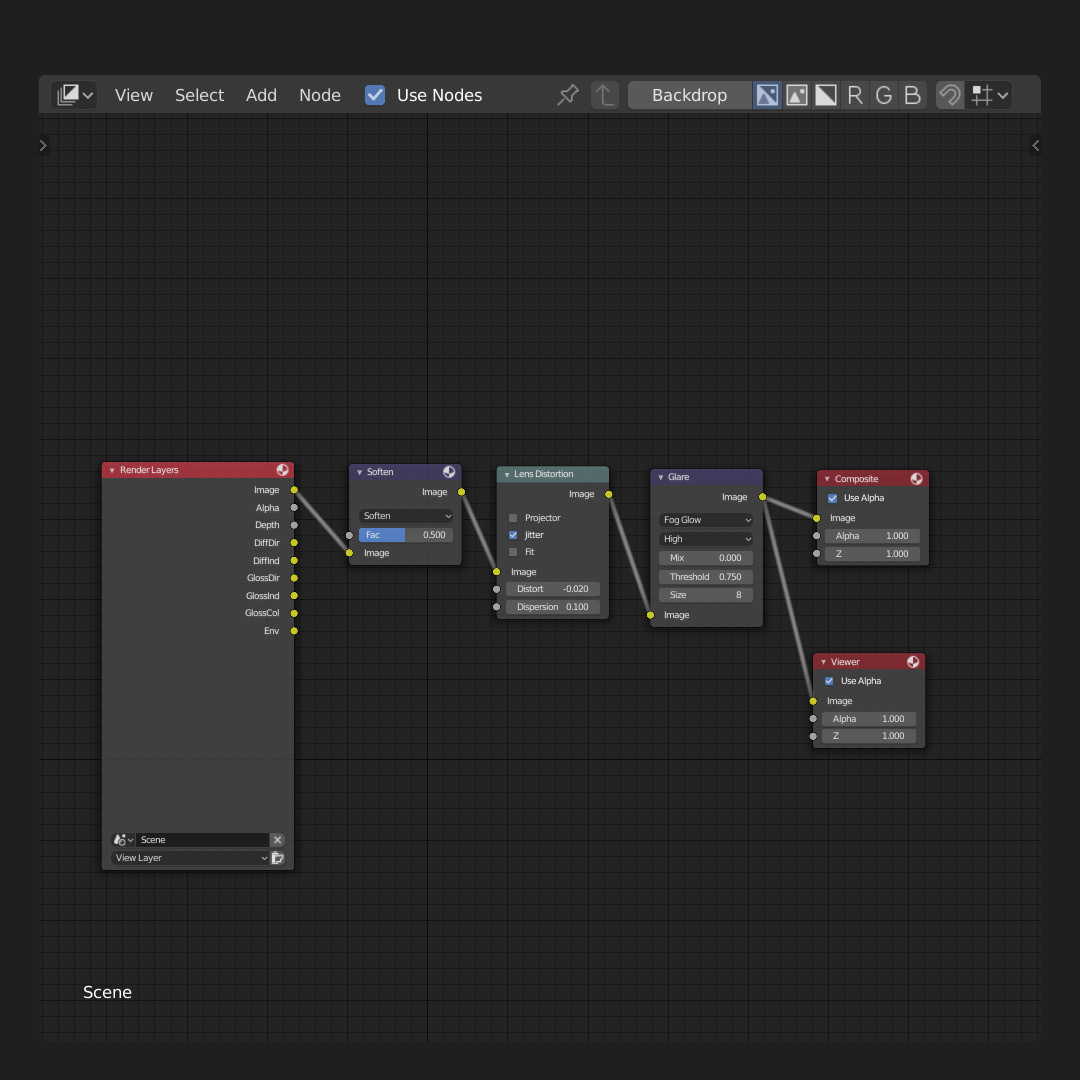This screenshot has height=1080, width=1080.
Task: Click the Glare Mix slider
Action: pos(706,559)
